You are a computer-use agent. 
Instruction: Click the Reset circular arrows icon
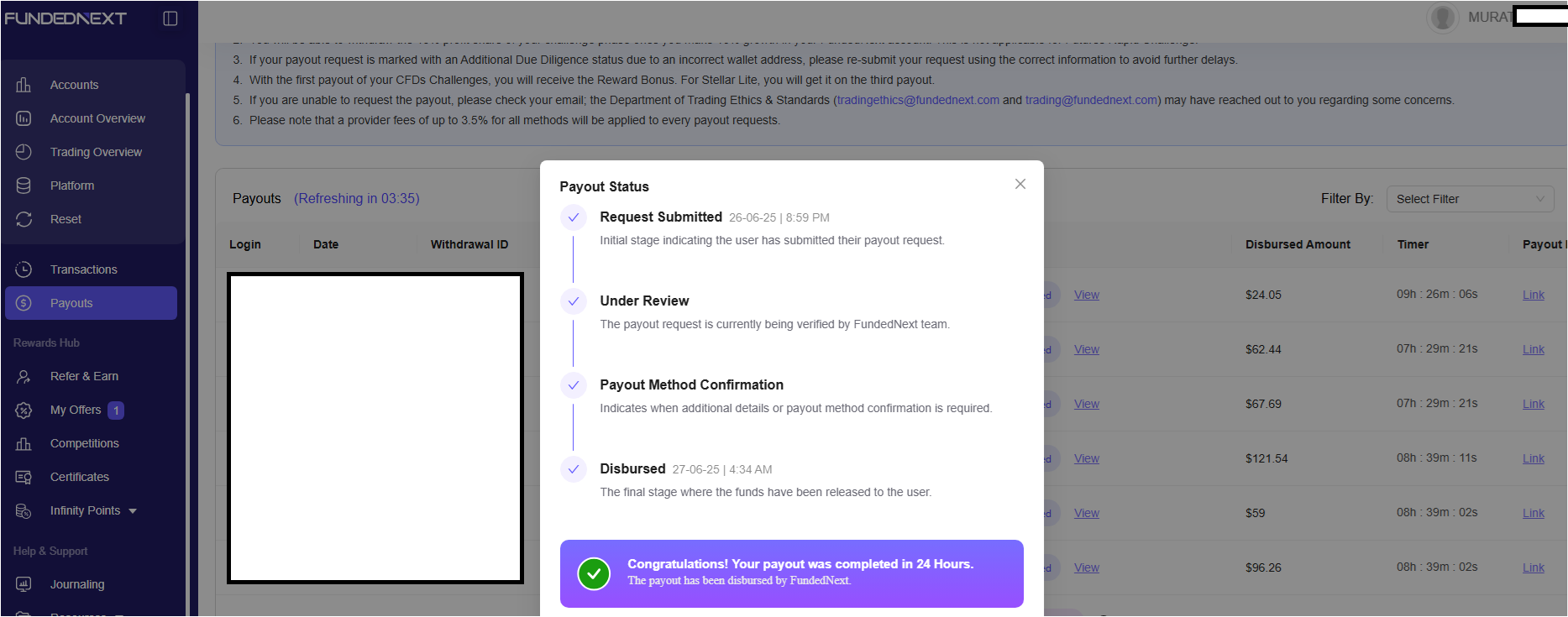(x=24, y=219)
